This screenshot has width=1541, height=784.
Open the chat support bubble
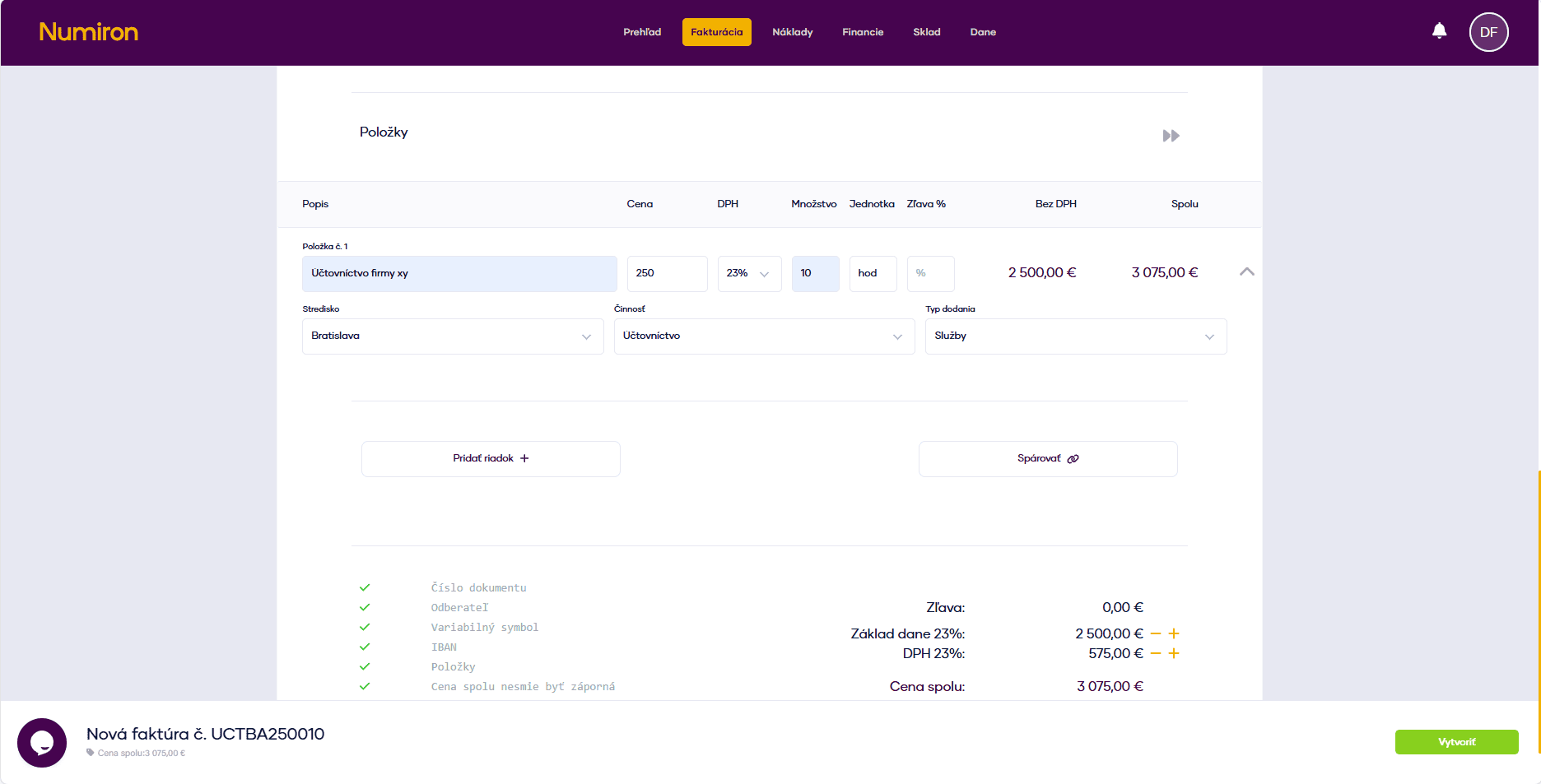click(42, 742)
